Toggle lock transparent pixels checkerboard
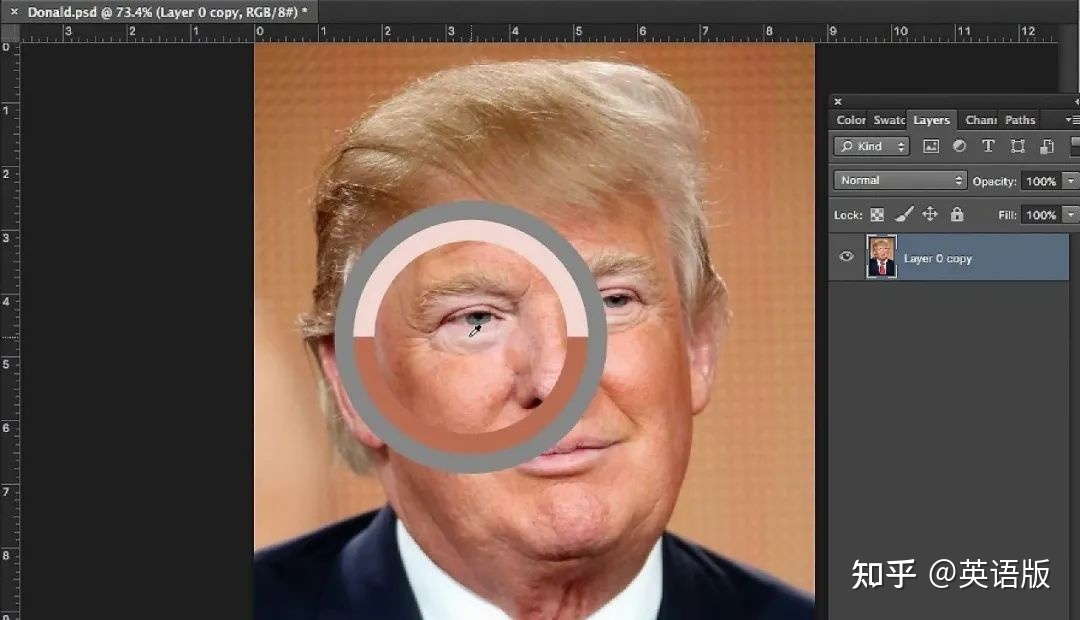The height and width of the screenshot is (620, 1080). click(877, 214)
